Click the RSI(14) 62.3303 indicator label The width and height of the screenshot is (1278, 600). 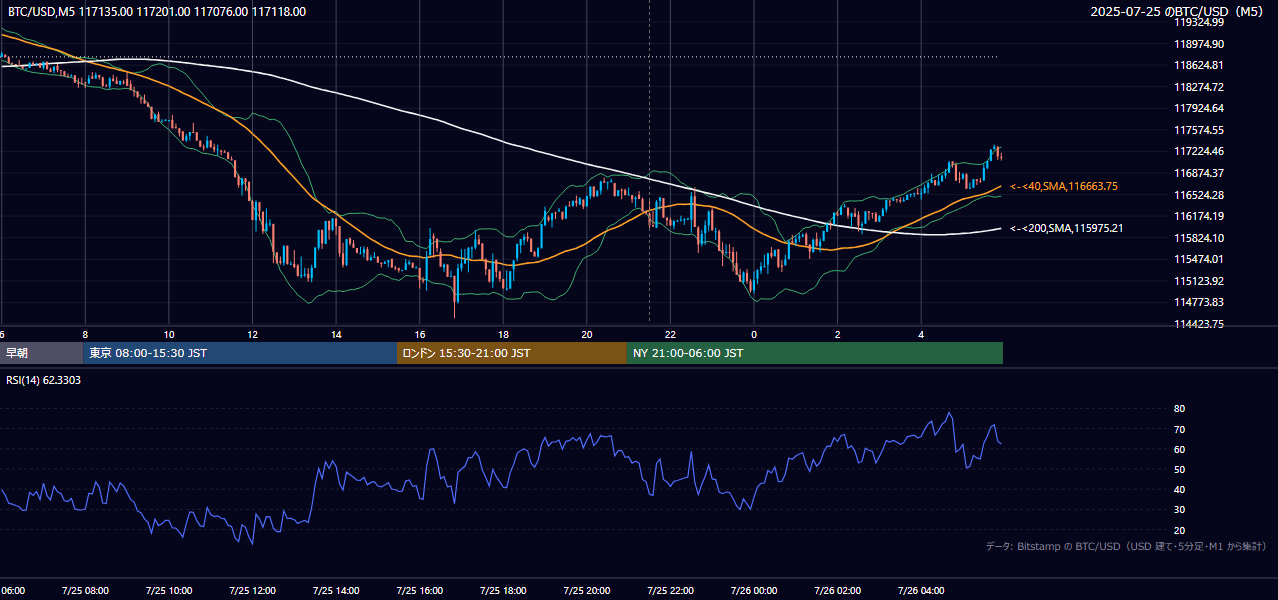coord(44,380)
